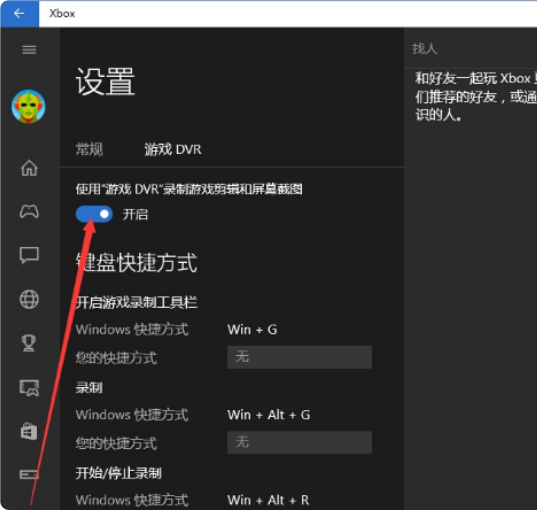This screenshot has height=512, width=537.
Task: Switch to the 游戏 DVR tab
Action: (x=173, y=150)
